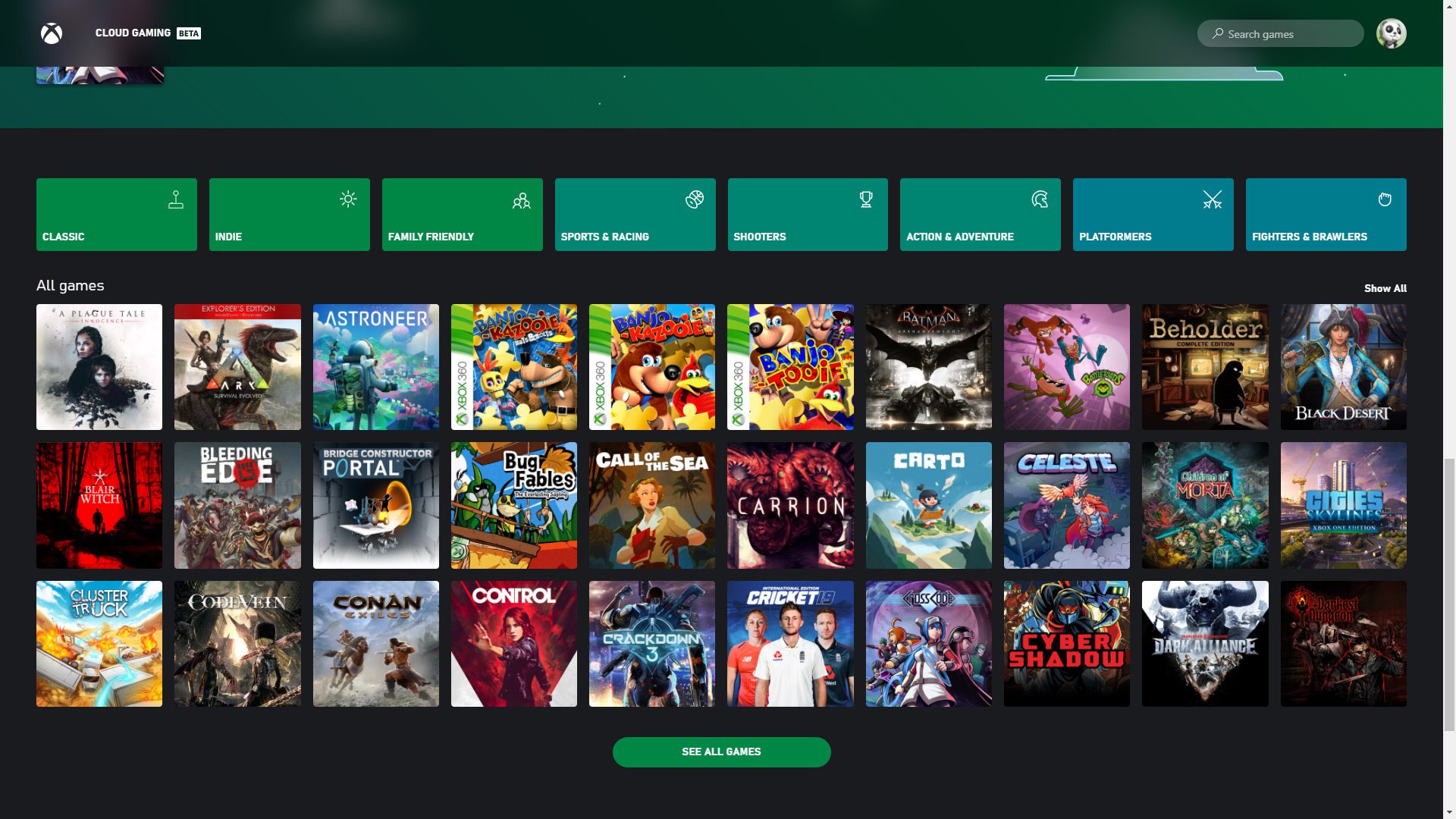Click the joystick icon on the Classic tile
1456x819 pixels.
[x=176, y=200]
